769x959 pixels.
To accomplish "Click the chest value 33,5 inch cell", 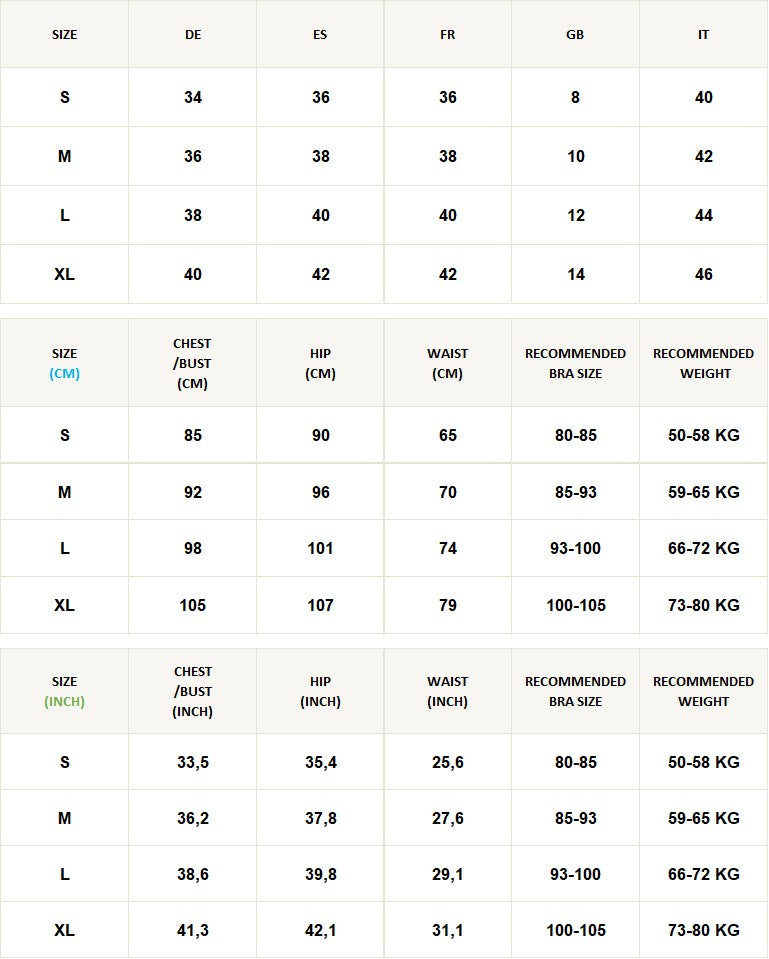I will pos(193,762).
